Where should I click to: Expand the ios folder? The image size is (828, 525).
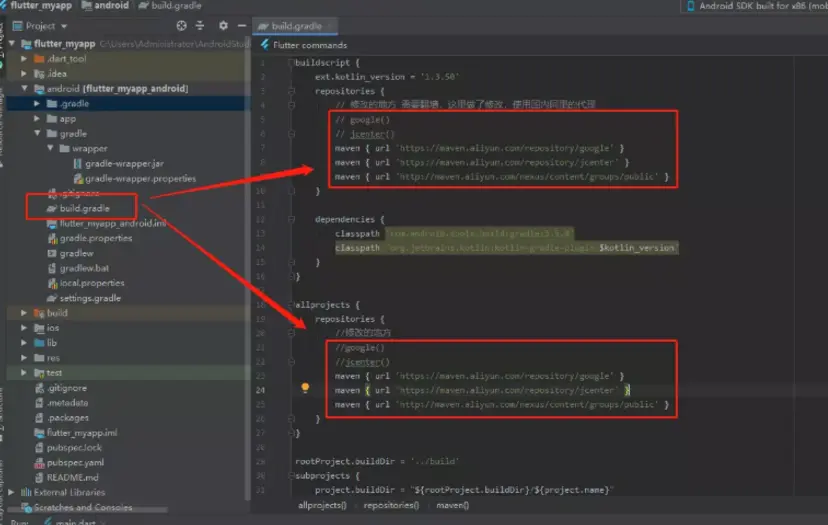(x=24, y=328)
